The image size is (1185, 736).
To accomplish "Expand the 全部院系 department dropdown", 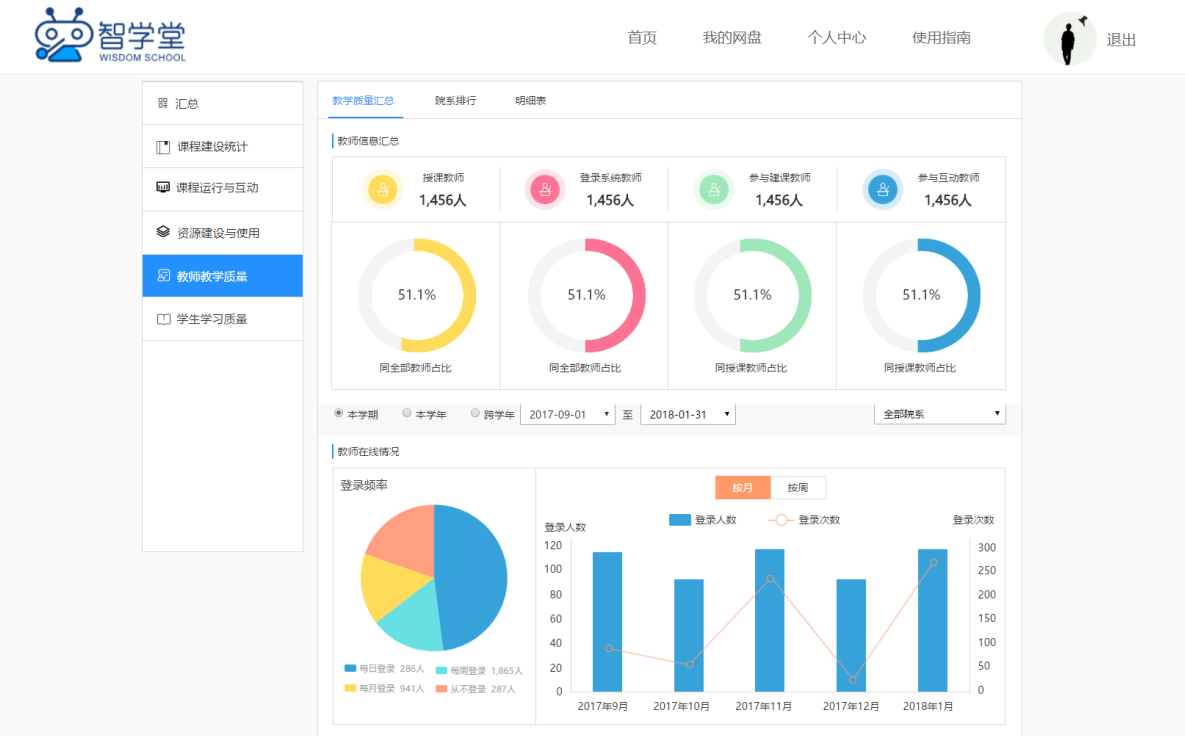I will click(x=939, y=414).
